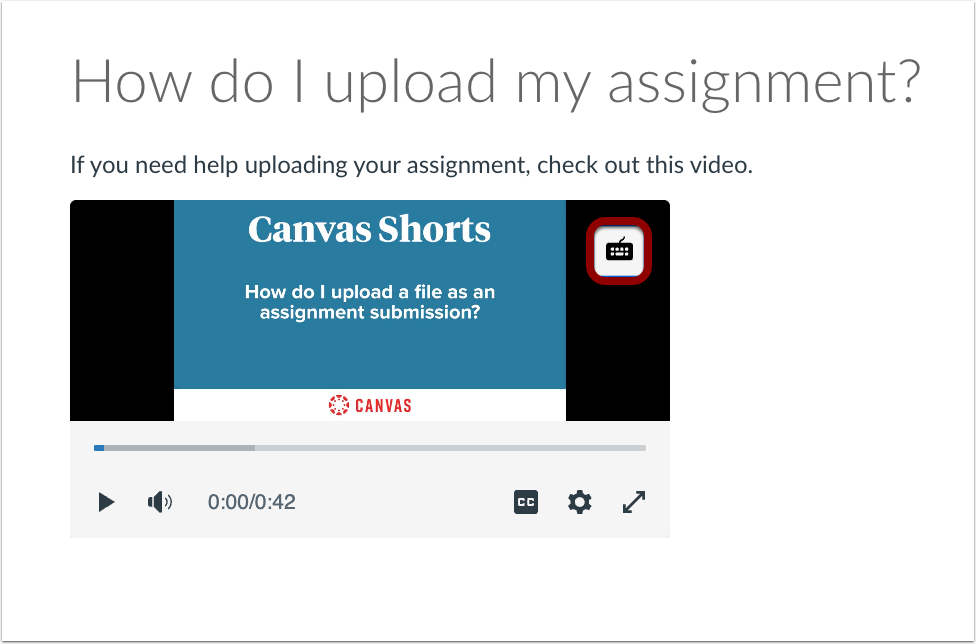The image size is (976, 644).
Task: Click the left black letterbox of video
Action: (x=121, y=310)
